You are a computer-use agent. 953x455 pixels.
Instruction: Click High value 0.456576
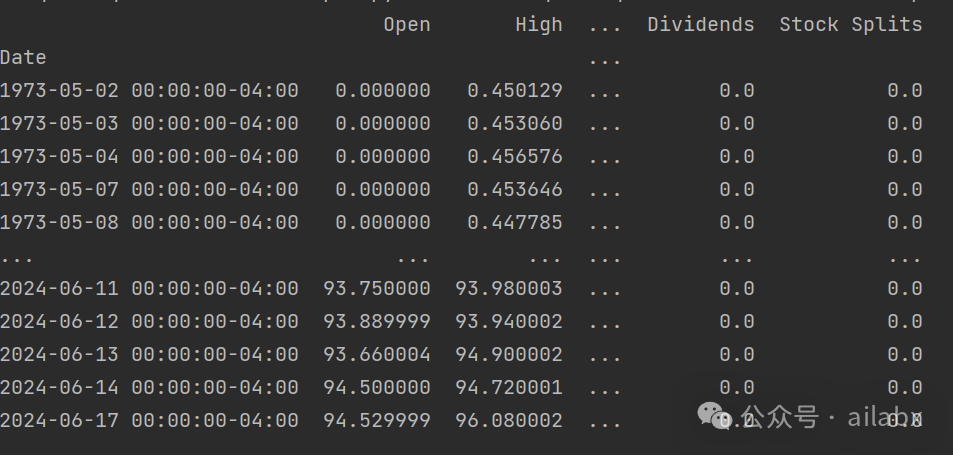coord(515,156)
